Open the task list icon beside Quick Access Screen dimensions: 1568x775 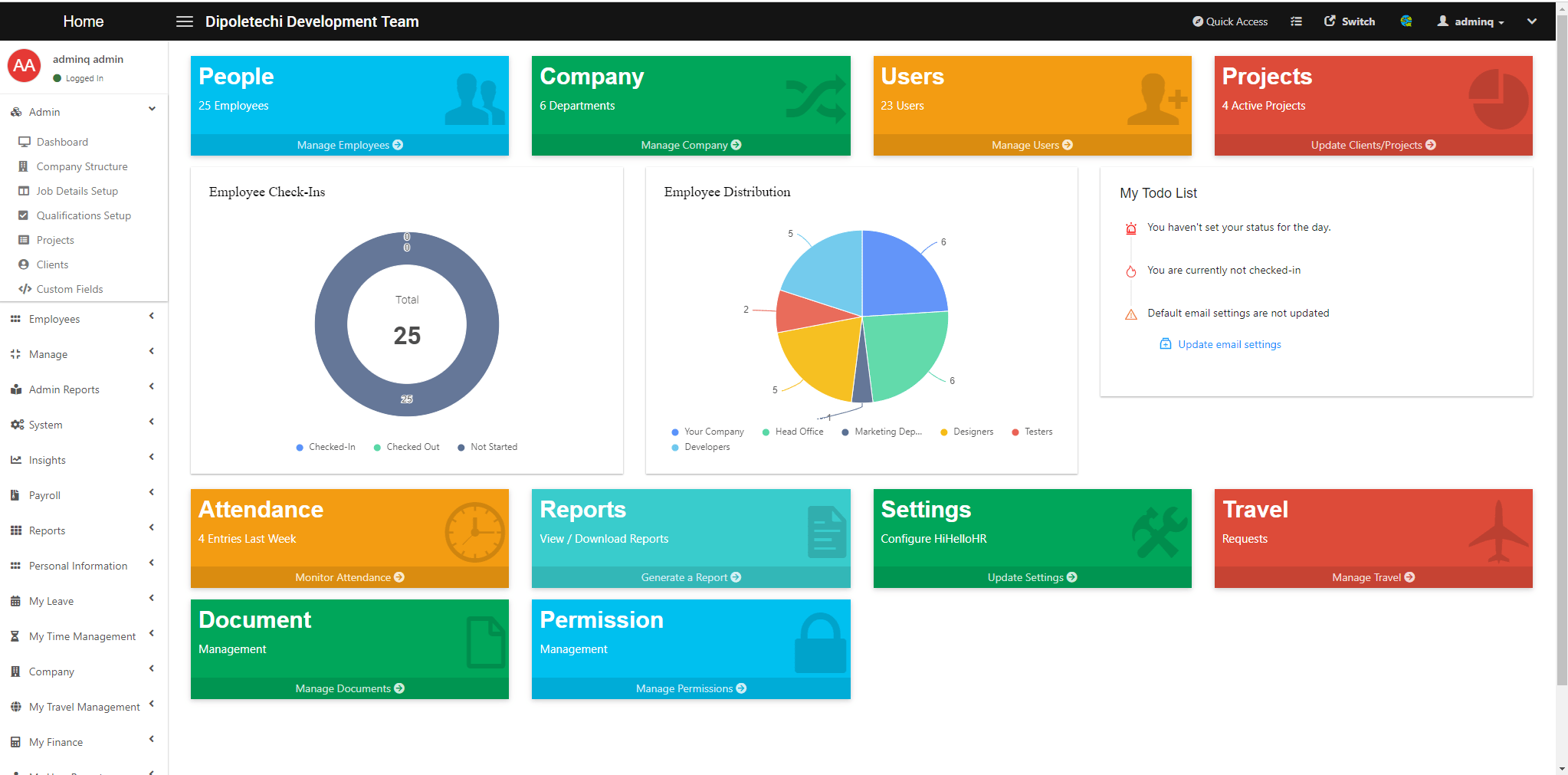pyautogui.click(x=1296, y=21)
